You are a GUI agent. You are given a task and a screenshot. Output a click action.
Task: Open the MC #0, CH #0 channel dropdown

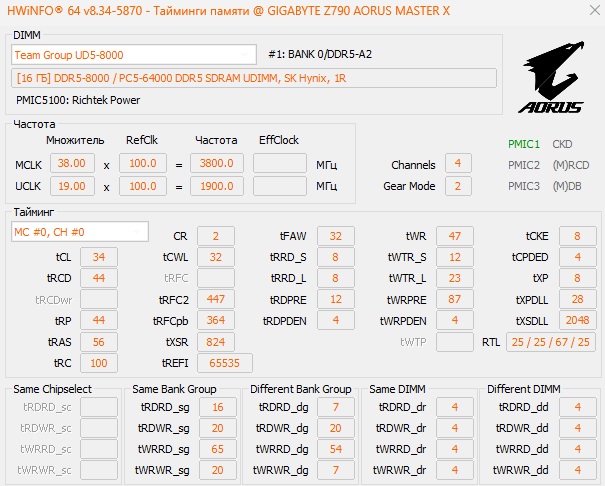pos(80,232)
